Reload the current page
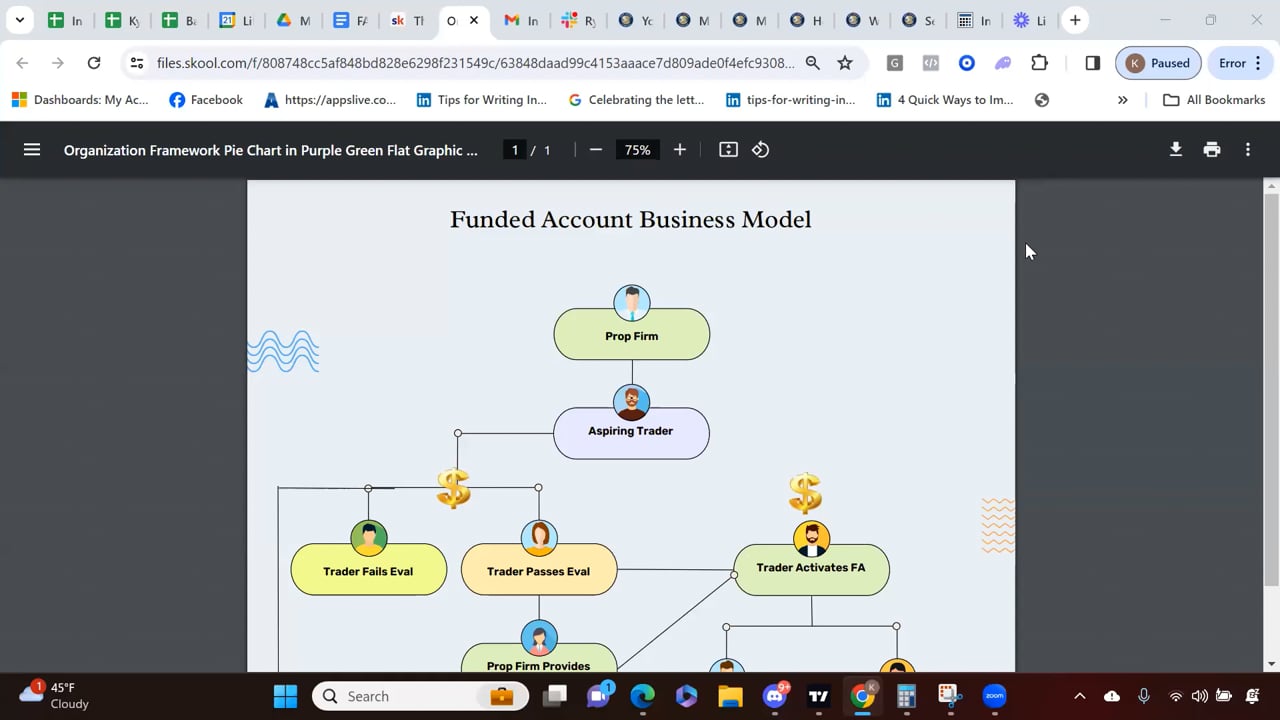 [x=94, y=62]
